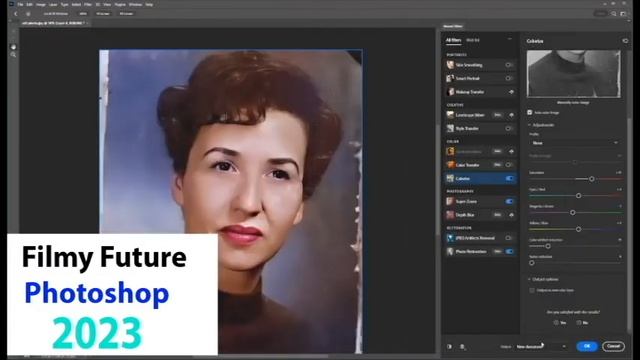This screenshot has height=360, width=640.
Task: Disable the Photo Restoration filter toggle
Action: [509, 251]
